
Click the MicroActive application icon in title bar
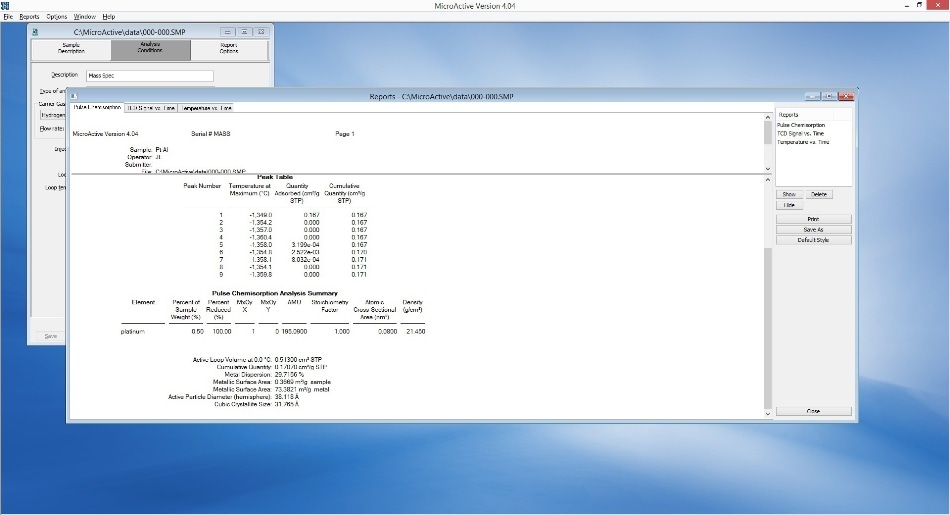tap(5, 5)
